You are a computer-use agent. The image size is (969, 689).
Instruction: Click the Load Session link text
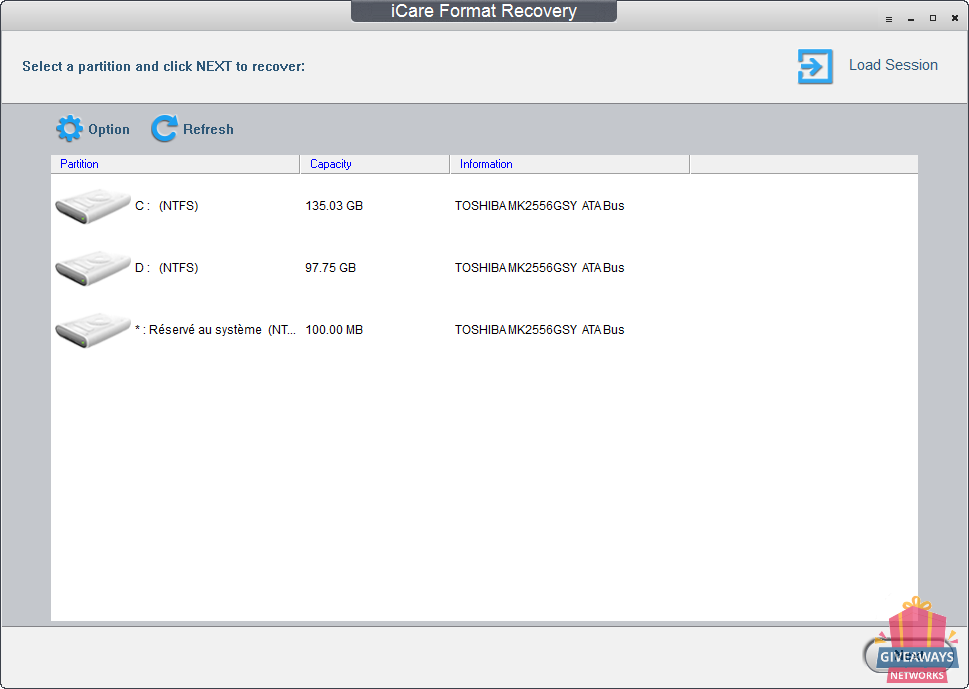(x=893, y=65)
